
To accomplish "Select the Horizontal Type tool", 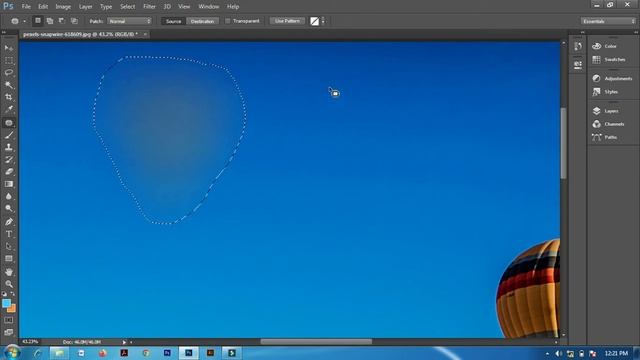I will click(x=9, y=234).
